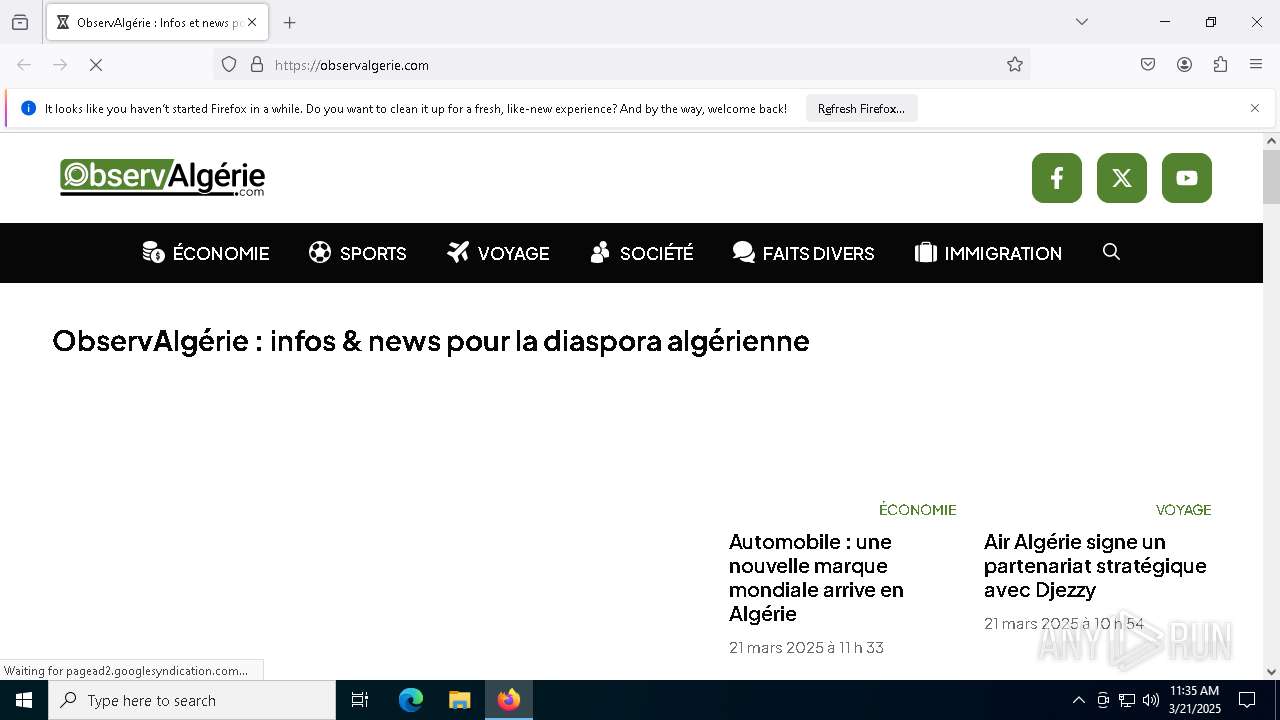
Task: Click the site security padlock icon
Action: (257, 65)
